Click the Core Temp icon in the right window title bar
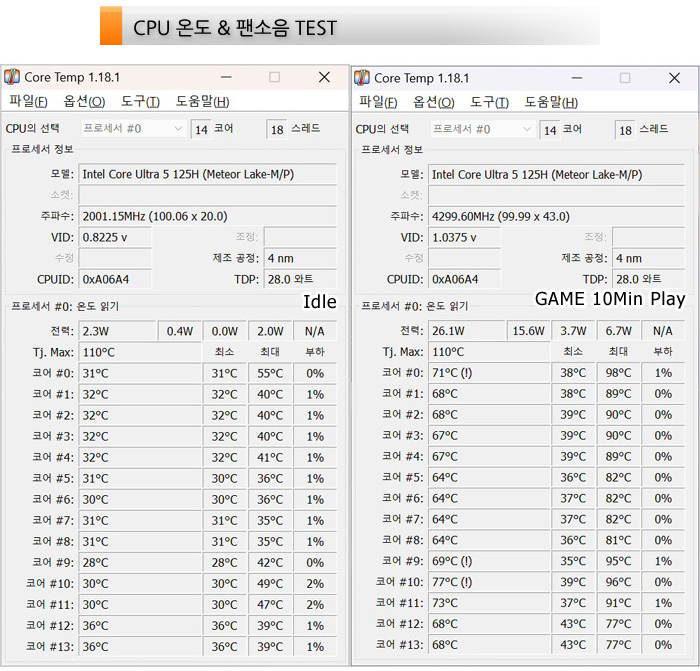This screenshot has height=671, width=700. click(362, 77)
